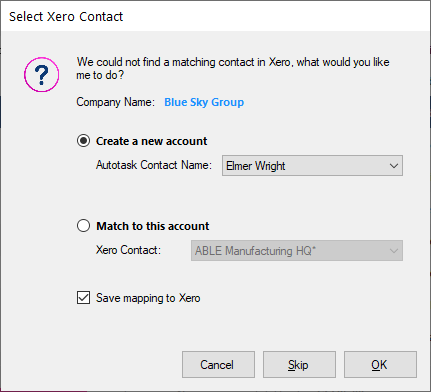431x392 pixels.
Task: Choose the Match to this account option
Action: pos(83,226)
